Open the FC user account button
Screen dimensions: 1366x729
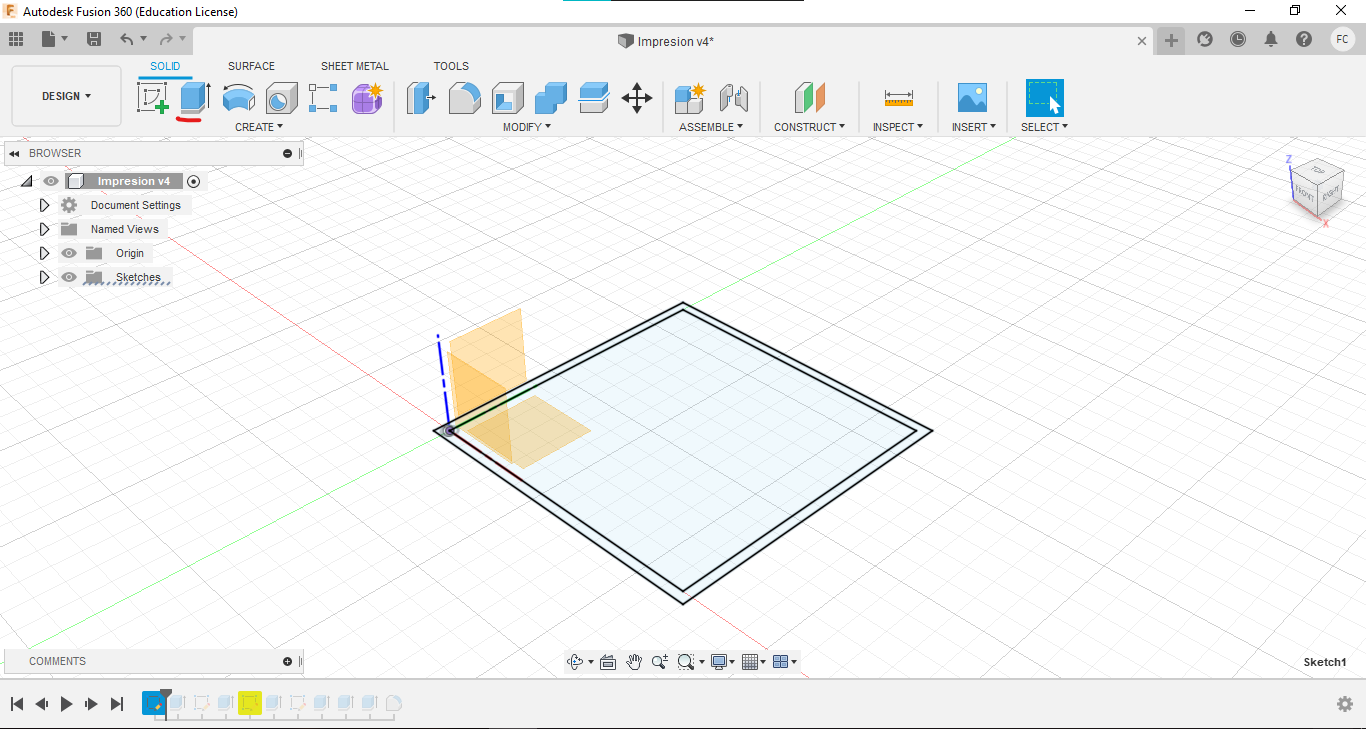[x=1342, y=39]
